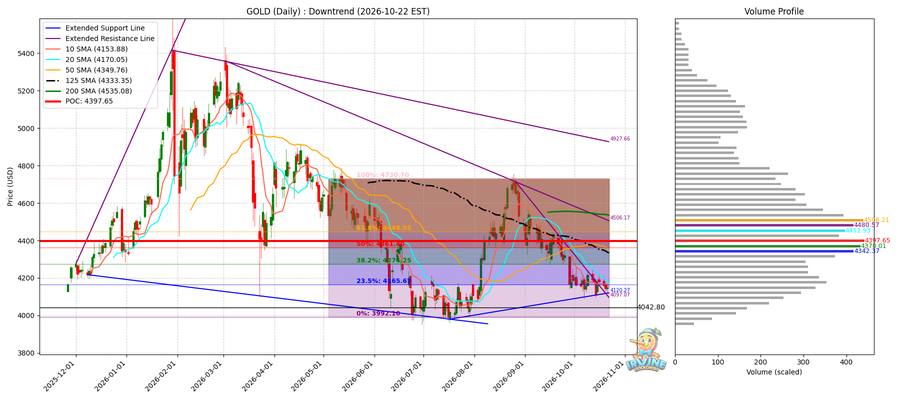The image size is (900, 400).
Task: Click the 5400 price axis tick
Action: click(x=28, y=54)
